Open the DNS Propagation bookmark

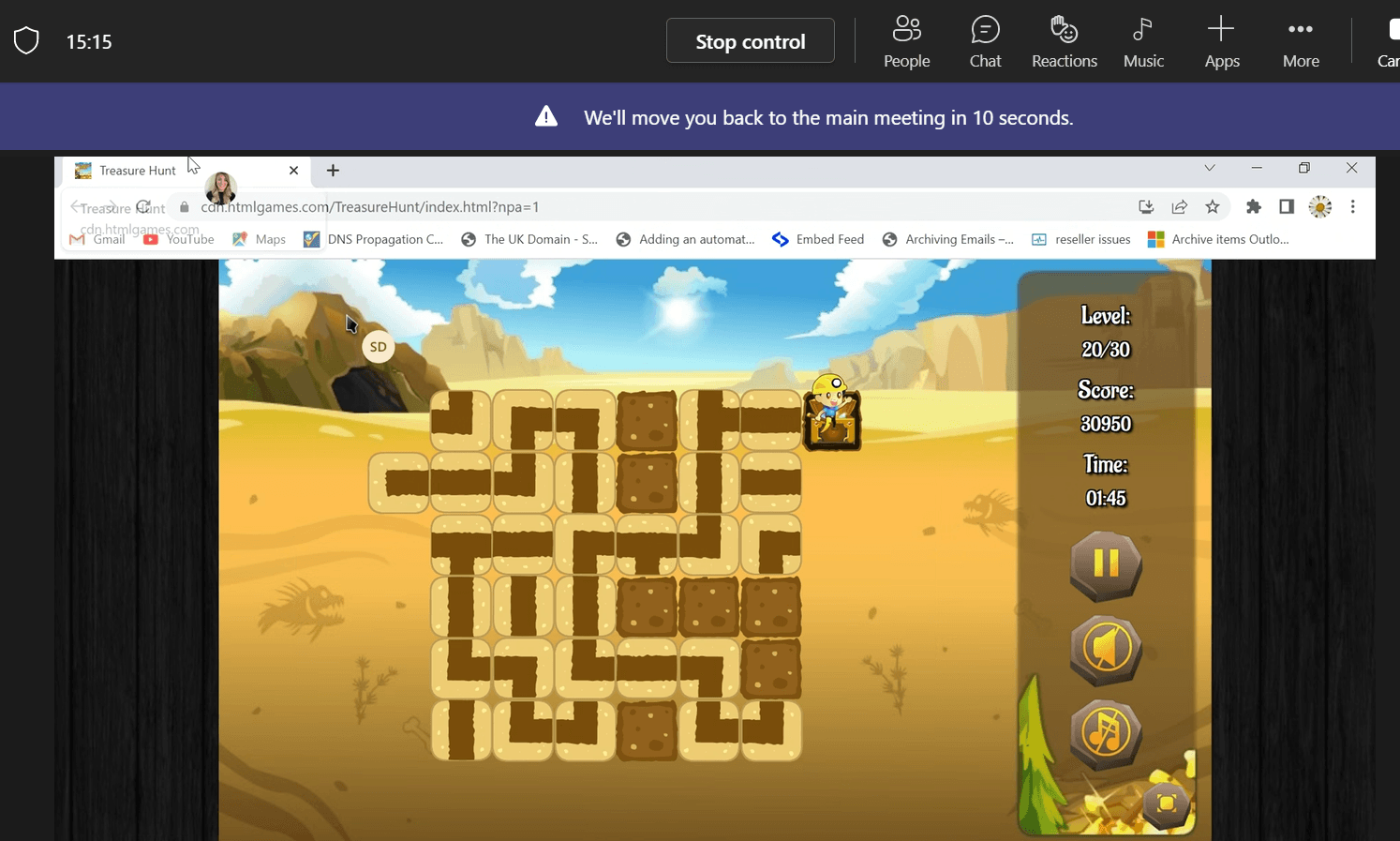(374, 239)
